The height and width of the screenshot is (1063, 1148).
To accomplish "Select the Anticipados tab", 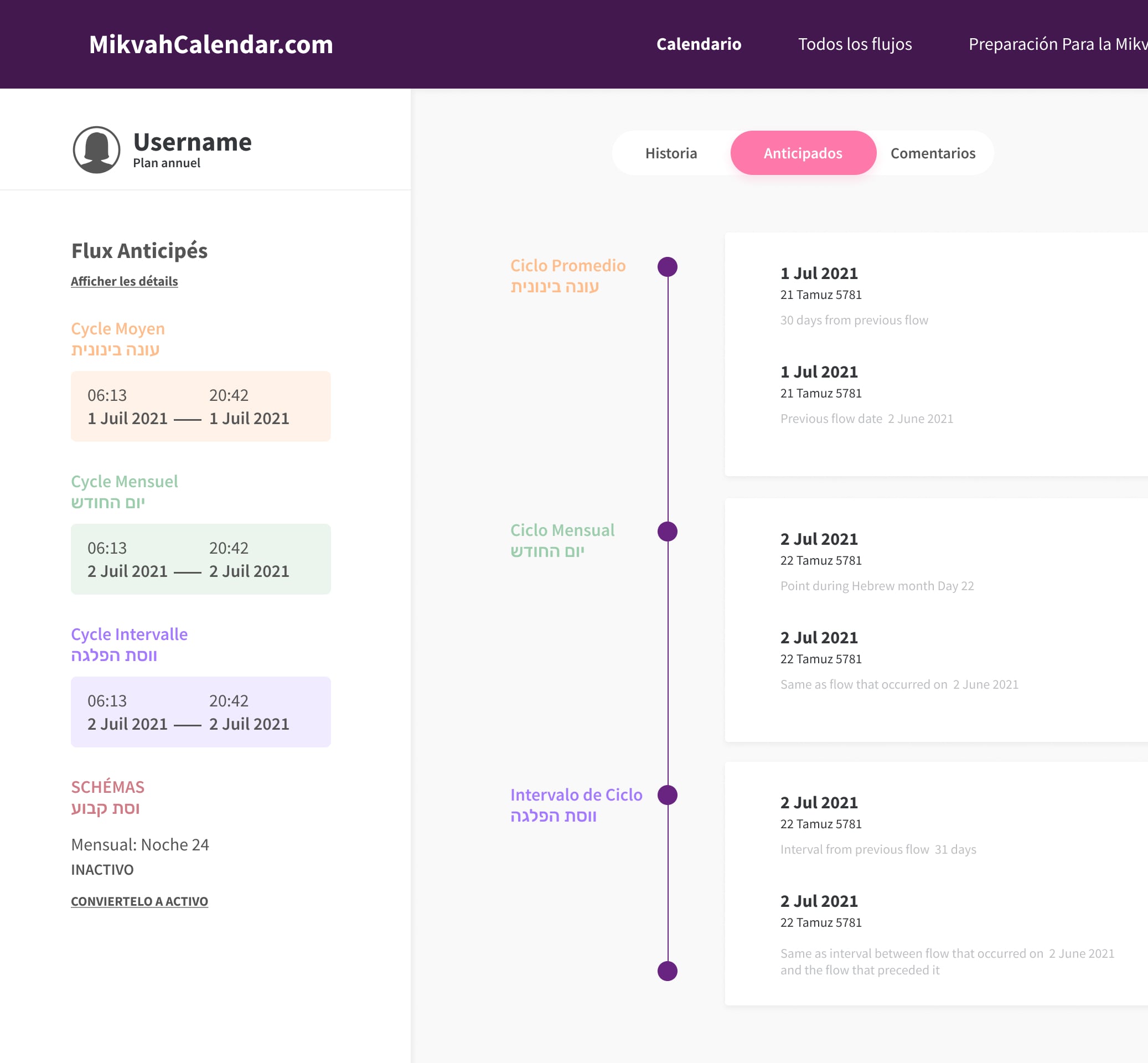I will (803, 153).
